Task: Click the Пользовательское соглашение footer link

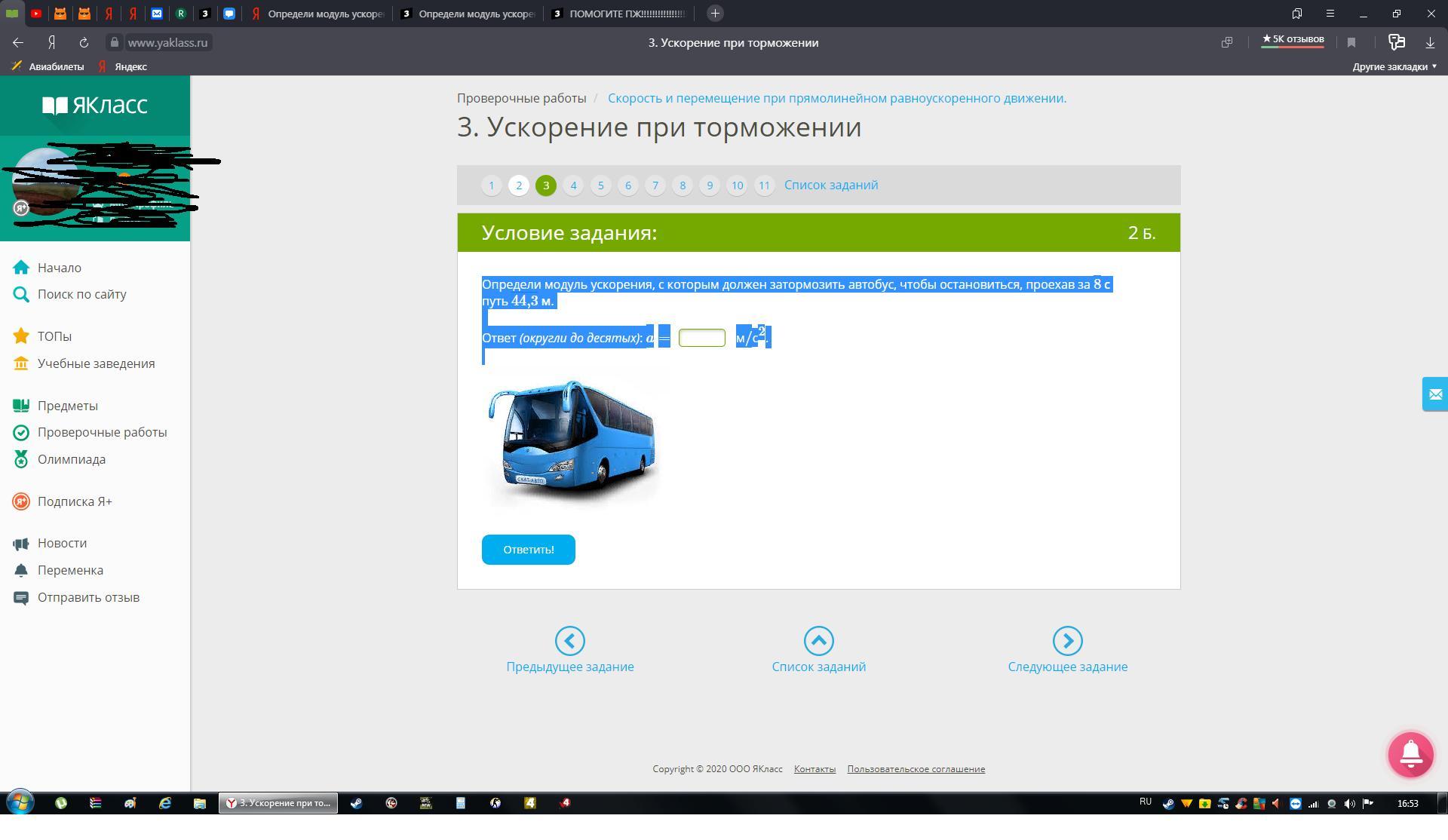Action: (916, 769)
